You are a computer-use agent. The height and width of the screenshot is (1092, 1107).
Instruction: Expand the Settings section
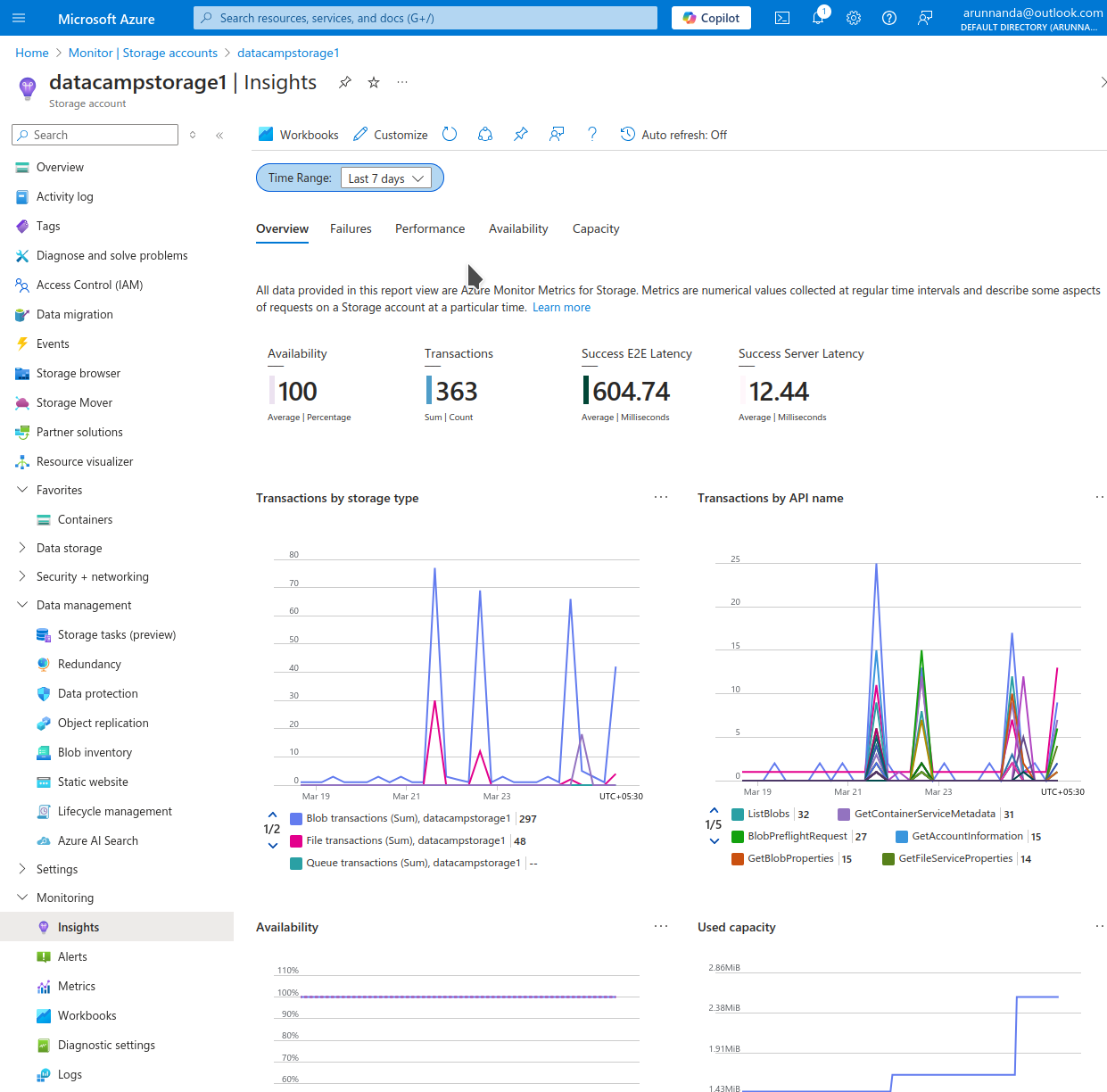pyautogui.click(x=22, y=869)
